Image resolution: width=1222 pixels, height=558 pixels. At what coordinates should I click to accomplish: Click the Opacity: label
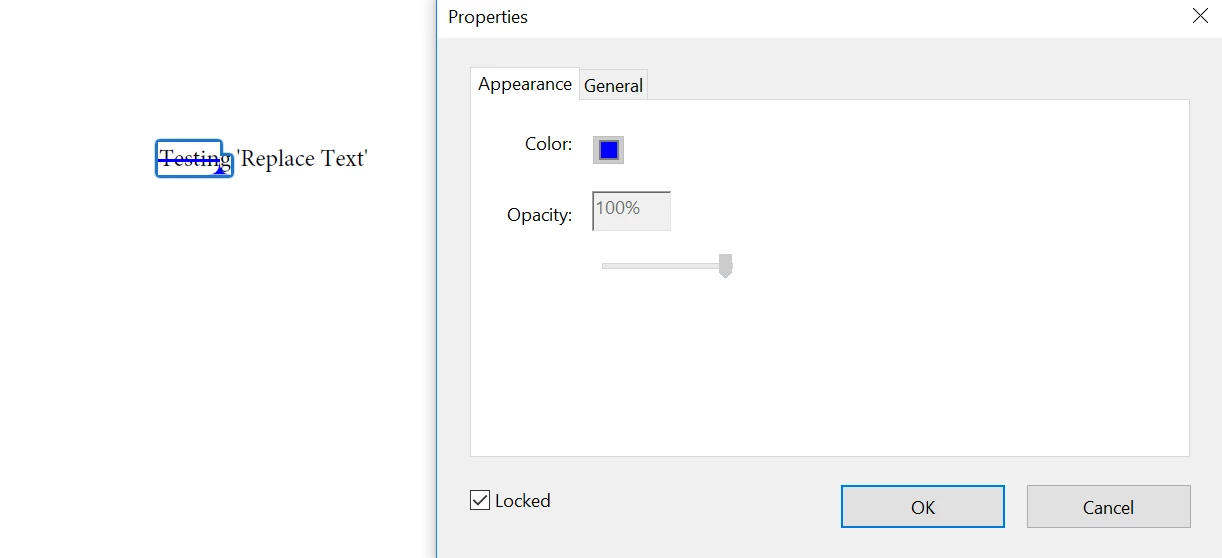click(539, 215)
